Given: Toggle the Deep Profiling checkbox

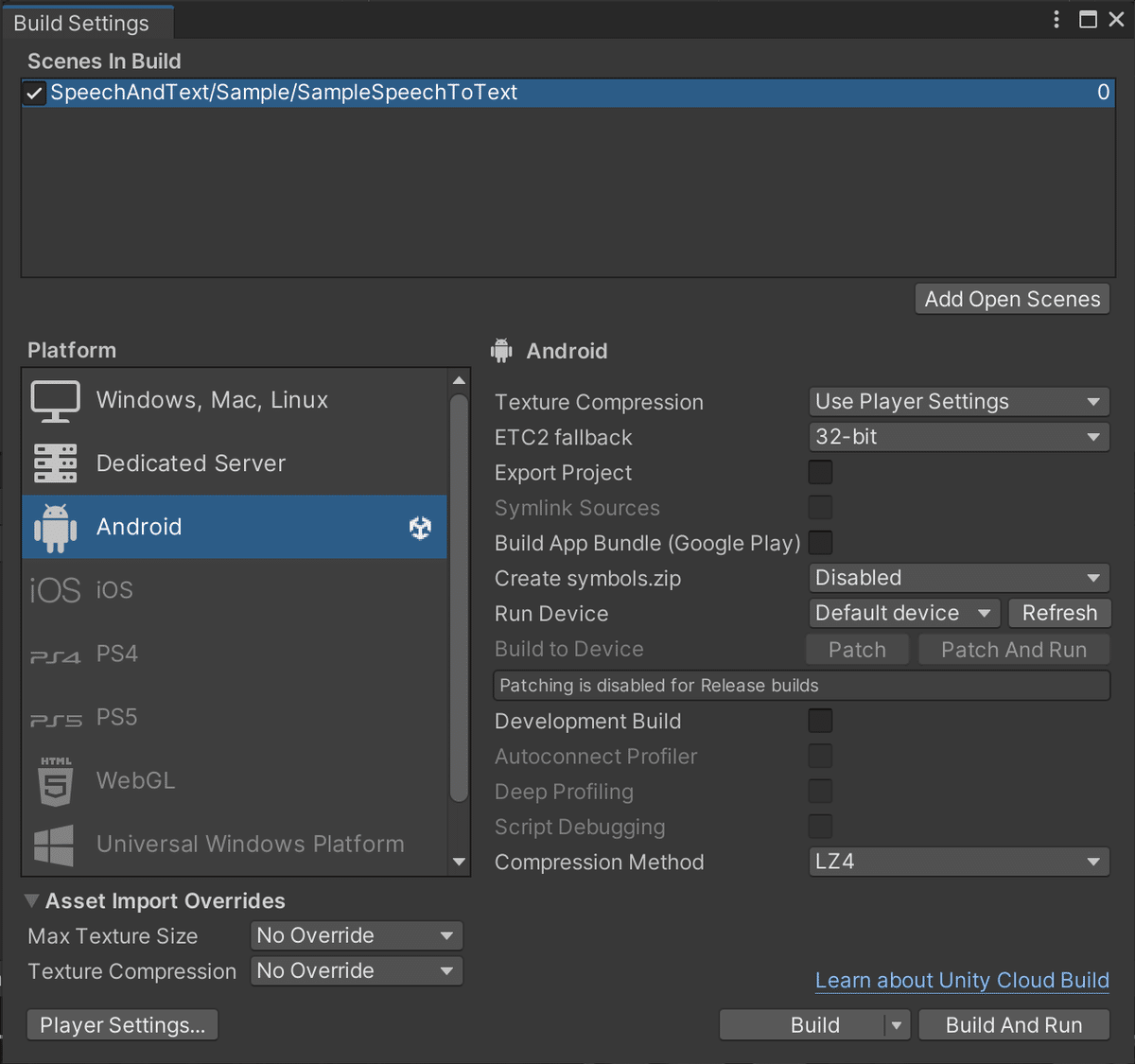Looking at the screenshot, I should click(x=820, y=792).
